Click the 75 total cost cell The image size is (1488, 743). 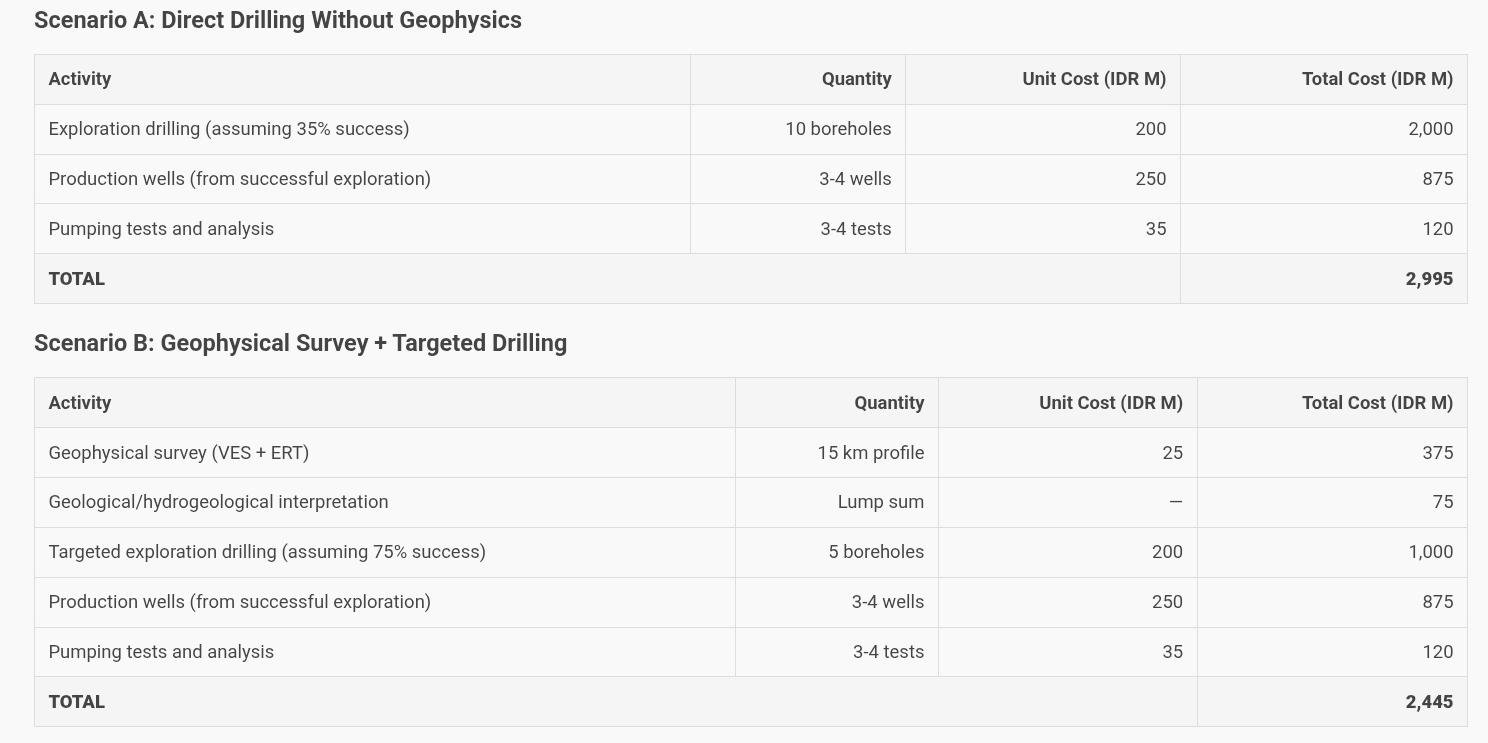pos(1442,502)
